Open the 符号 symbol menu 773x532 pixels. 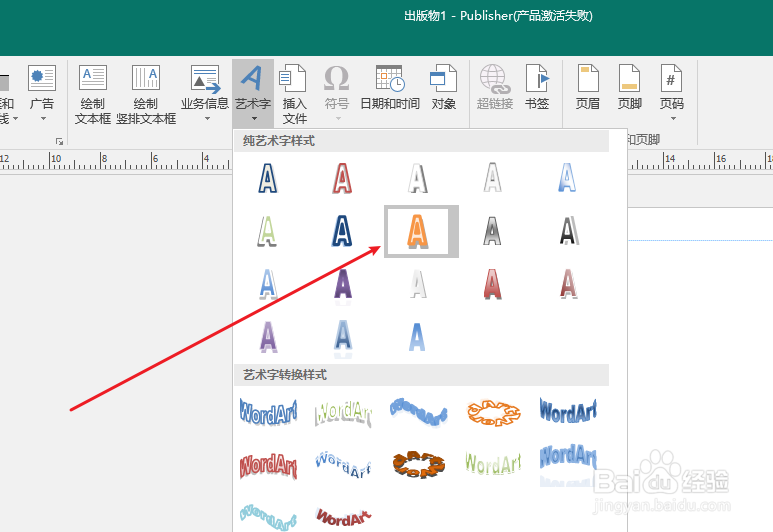(x=337, y=93)
